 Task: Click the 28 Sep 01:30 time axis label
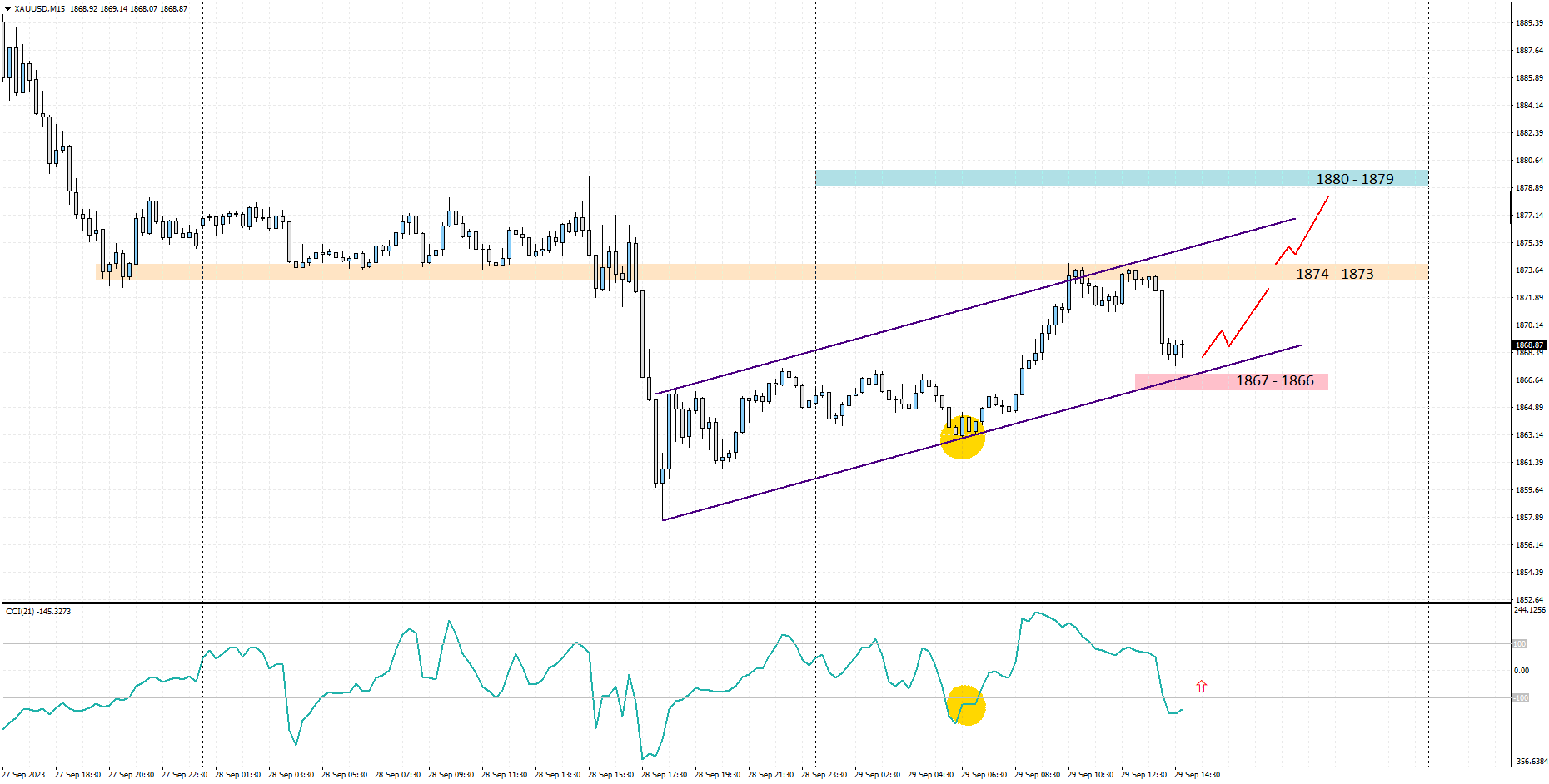tap(237, 775)
